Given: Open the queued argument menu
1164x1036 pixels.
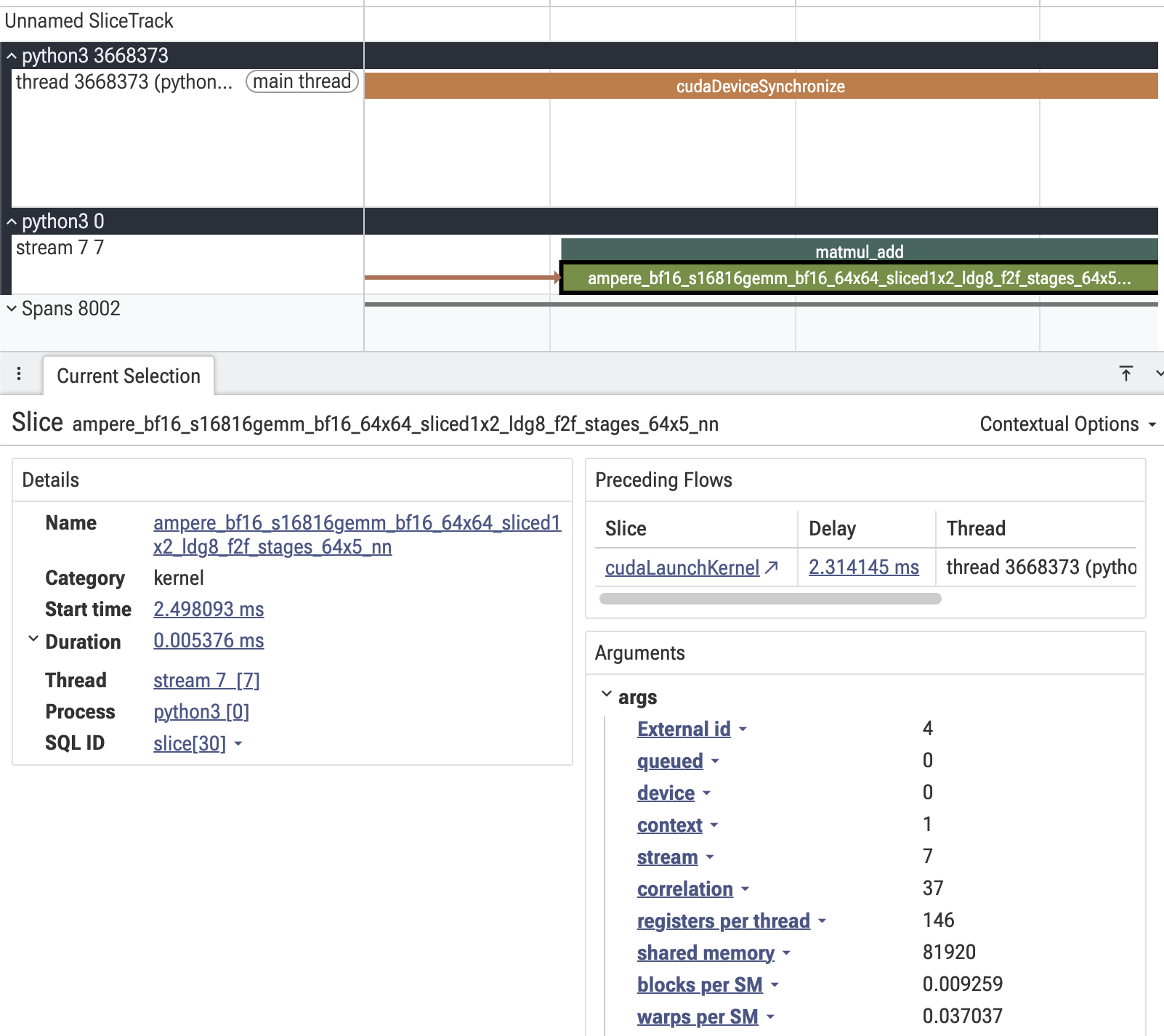Looking at the screenshot, I should (715, 761).
